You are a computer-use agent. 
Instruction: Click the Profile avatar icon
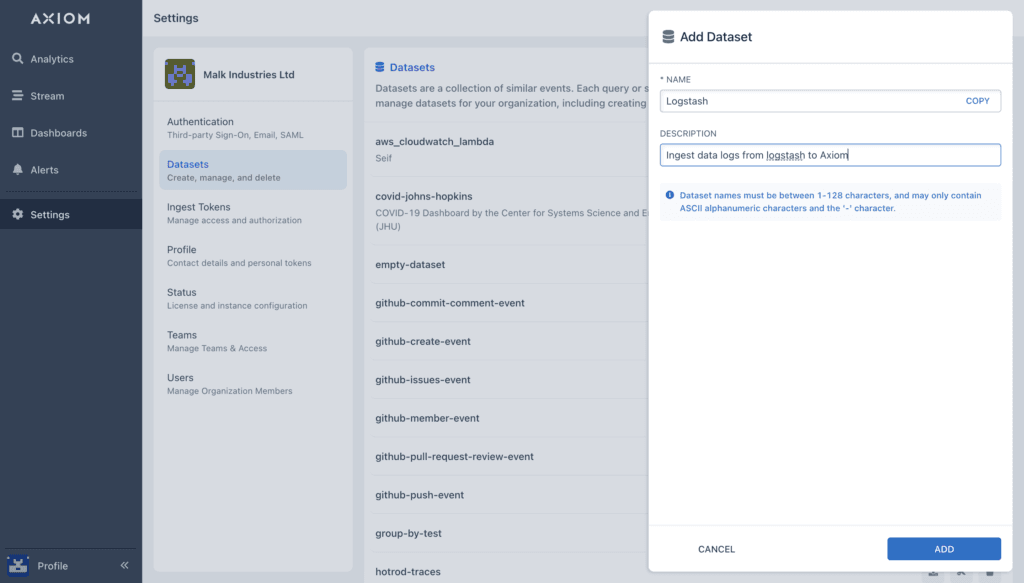click(x=18, y=565)
